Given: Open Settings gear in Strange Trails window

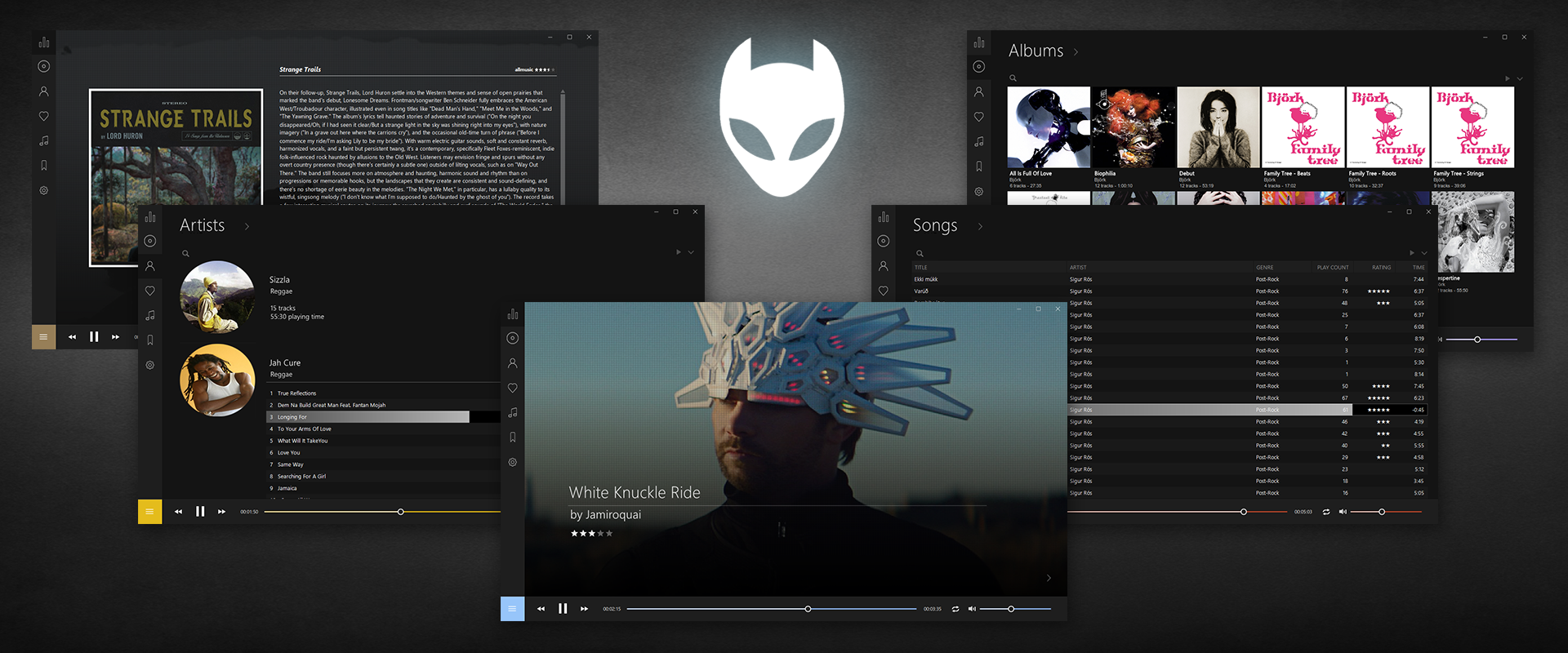Looking at the screenshot, I should (x=43, y=190).
